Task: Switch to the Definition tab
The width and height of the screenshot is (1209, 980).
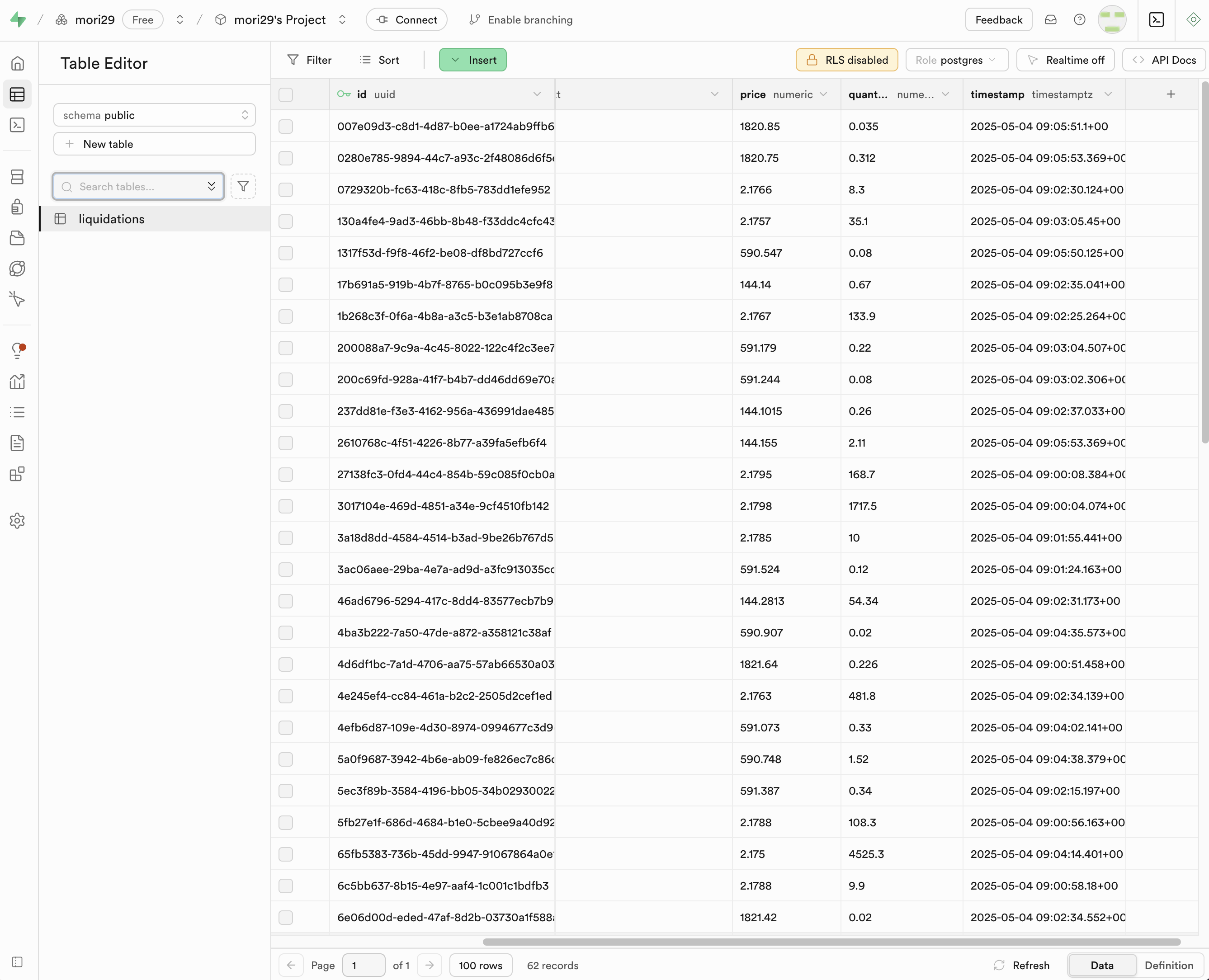Action: [1168, 966]
